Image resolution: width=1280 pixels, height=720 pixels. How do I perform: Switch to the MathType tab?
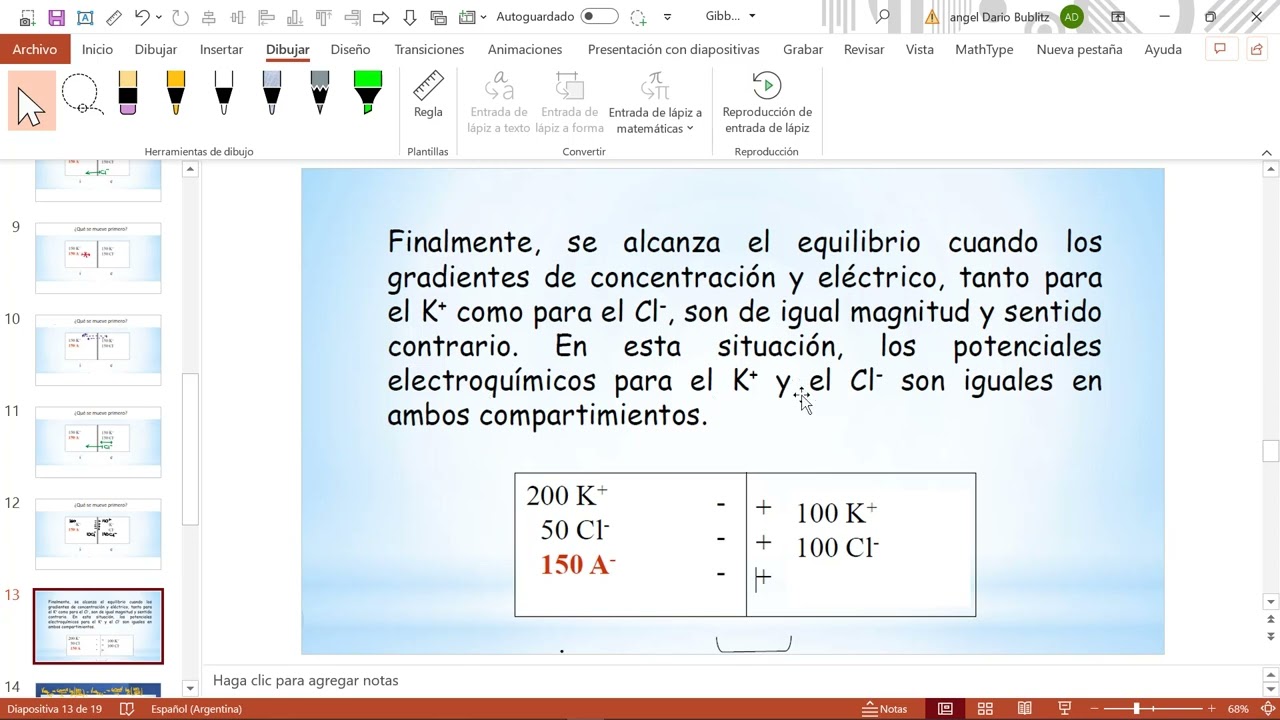coord(984,49)
